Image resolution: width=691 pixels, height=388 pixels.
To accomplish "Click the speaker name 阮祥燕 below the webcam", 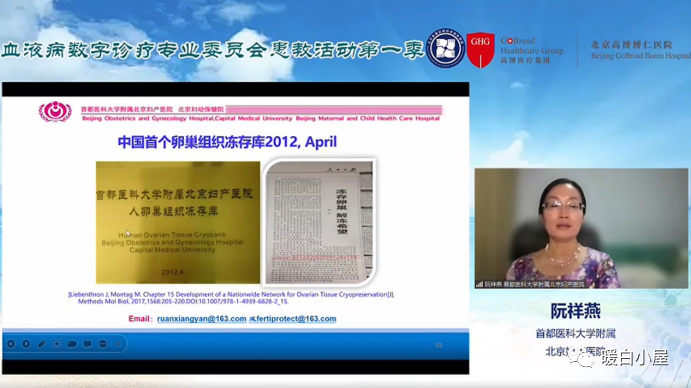I will [x=576, y=311].
